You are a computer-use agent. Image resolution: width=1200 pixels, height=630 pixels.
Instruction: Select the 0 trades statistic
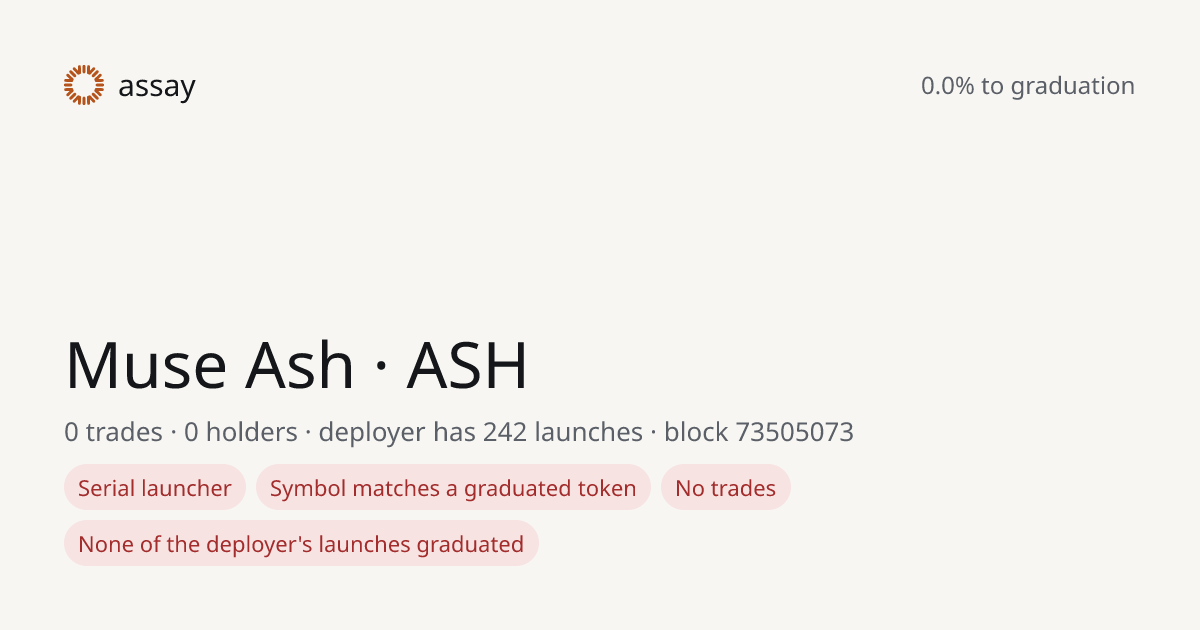(113, 432)
